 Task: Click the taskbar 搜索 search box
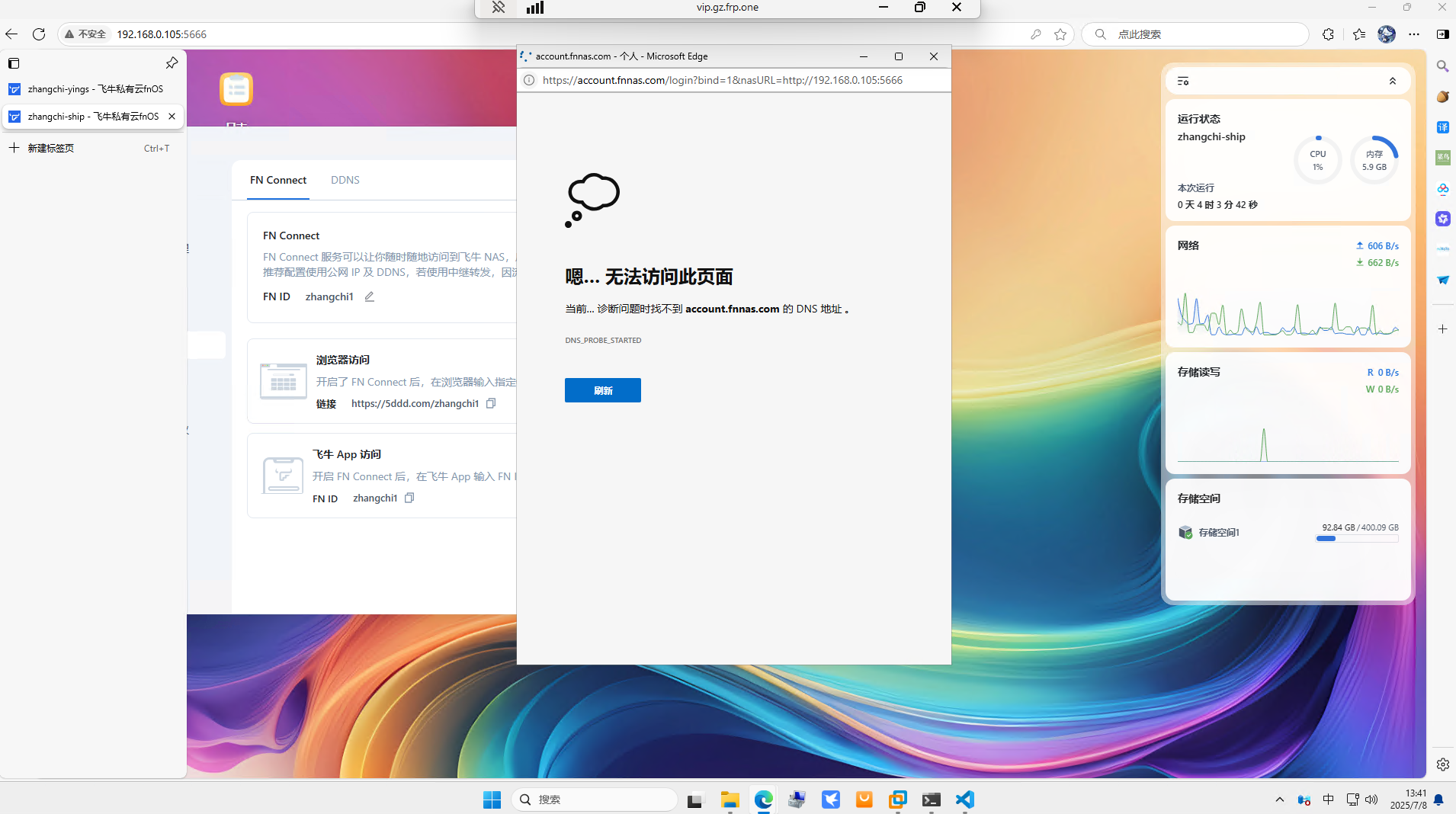coord(595,799)
